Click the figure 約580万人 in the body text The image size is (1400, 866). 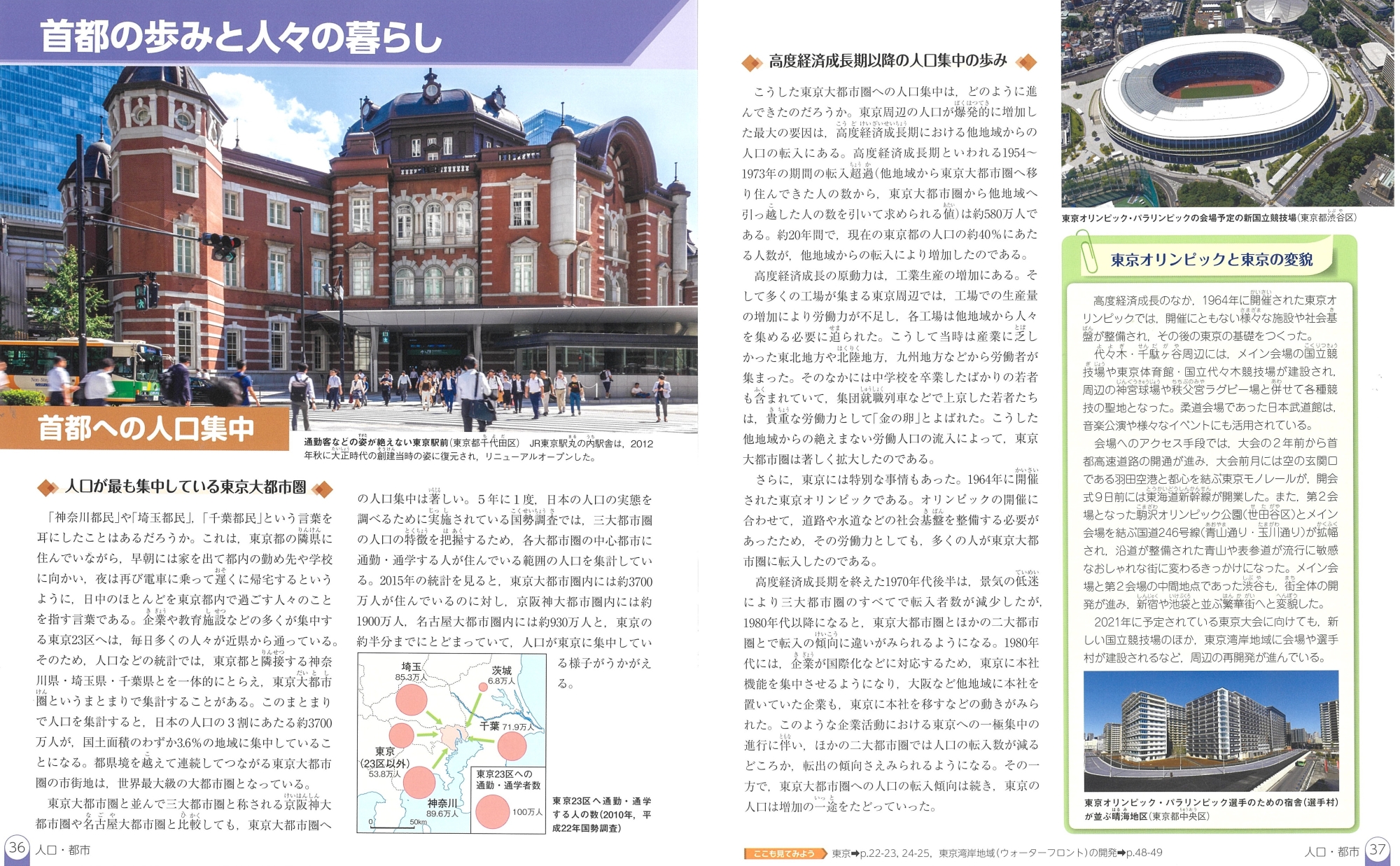pos(993,214)
